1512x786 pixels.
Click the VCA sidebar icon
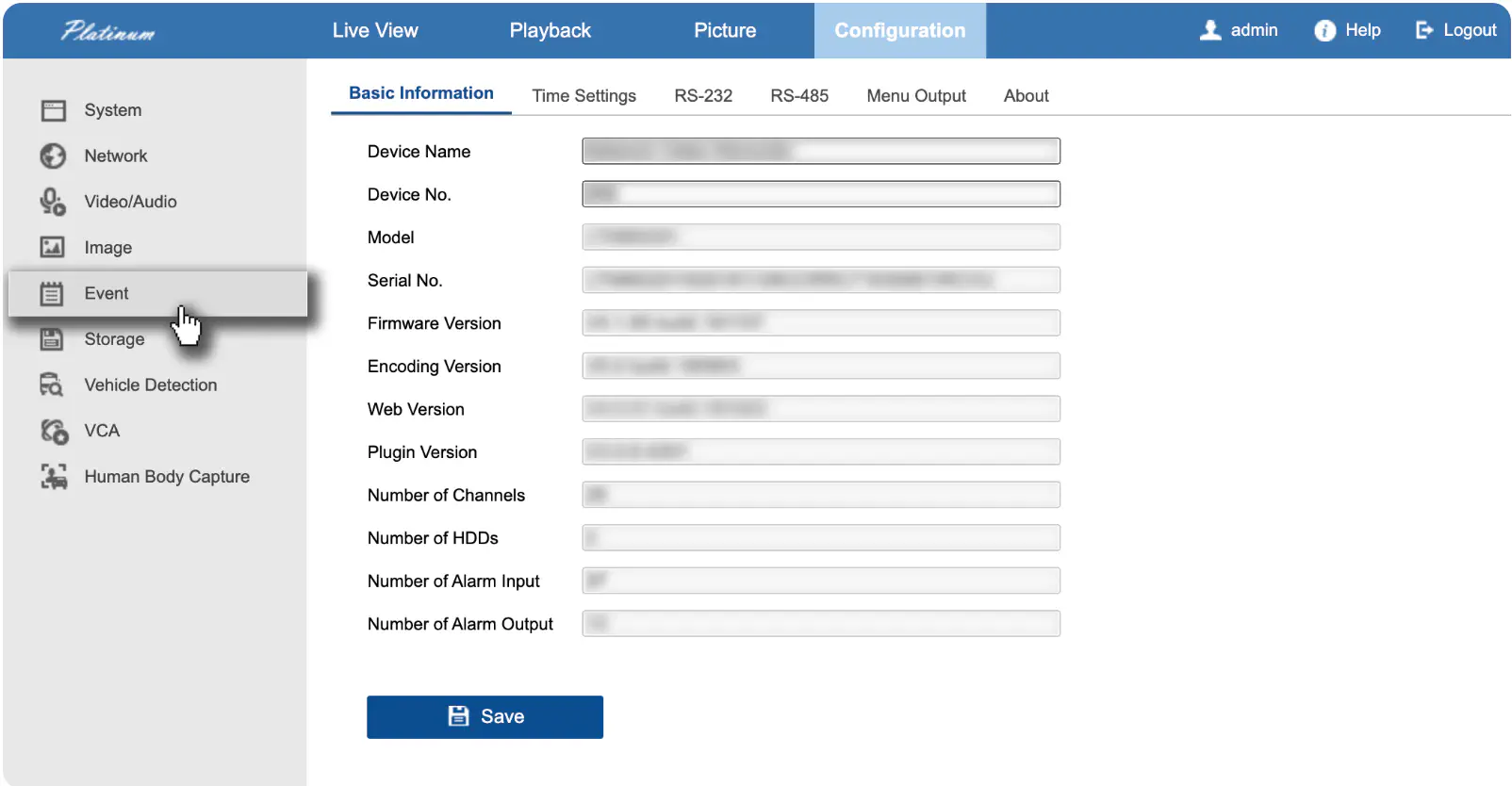[x=54, y=431]
